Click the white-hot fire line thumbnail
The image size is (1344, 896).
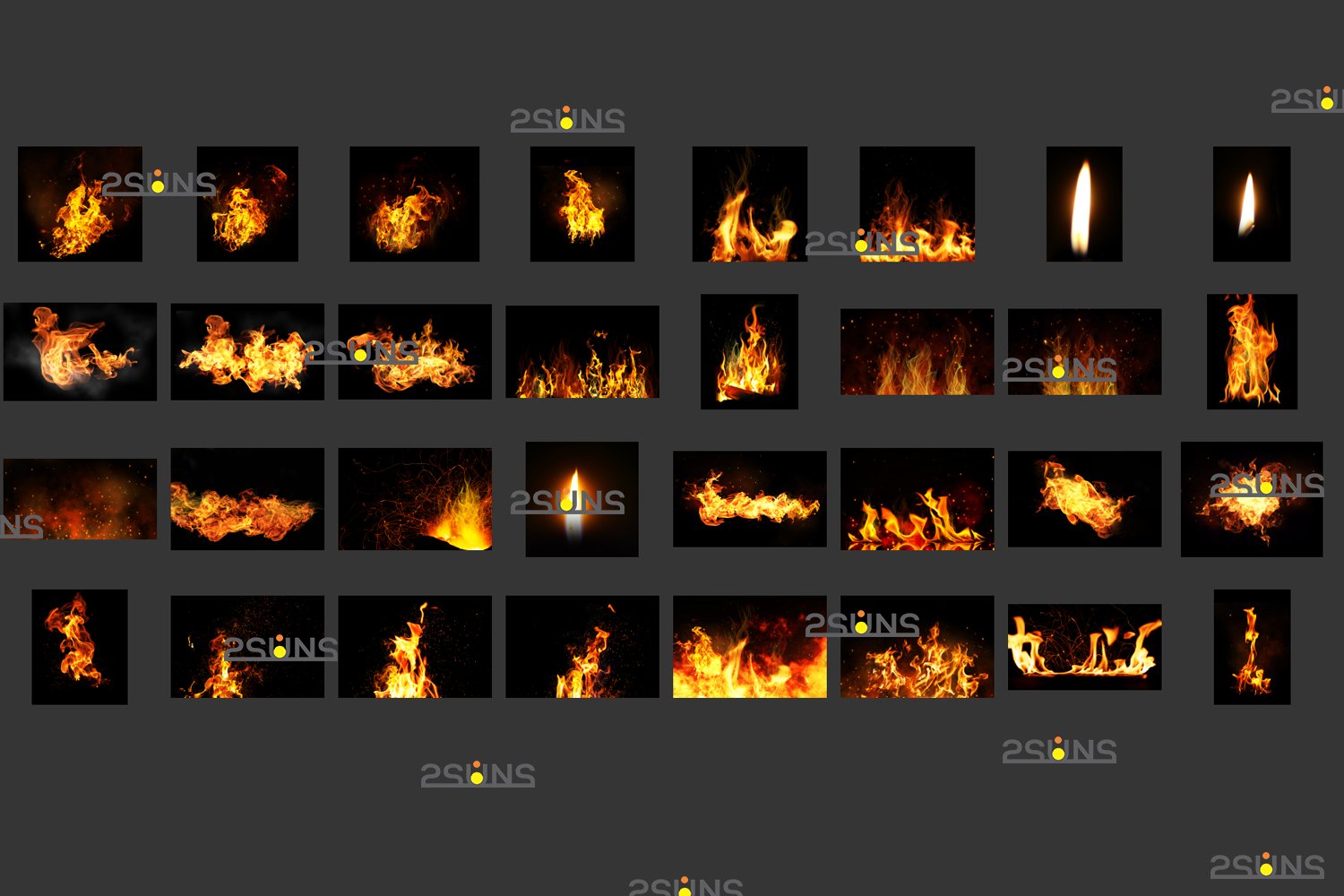tap(1084, 647)
